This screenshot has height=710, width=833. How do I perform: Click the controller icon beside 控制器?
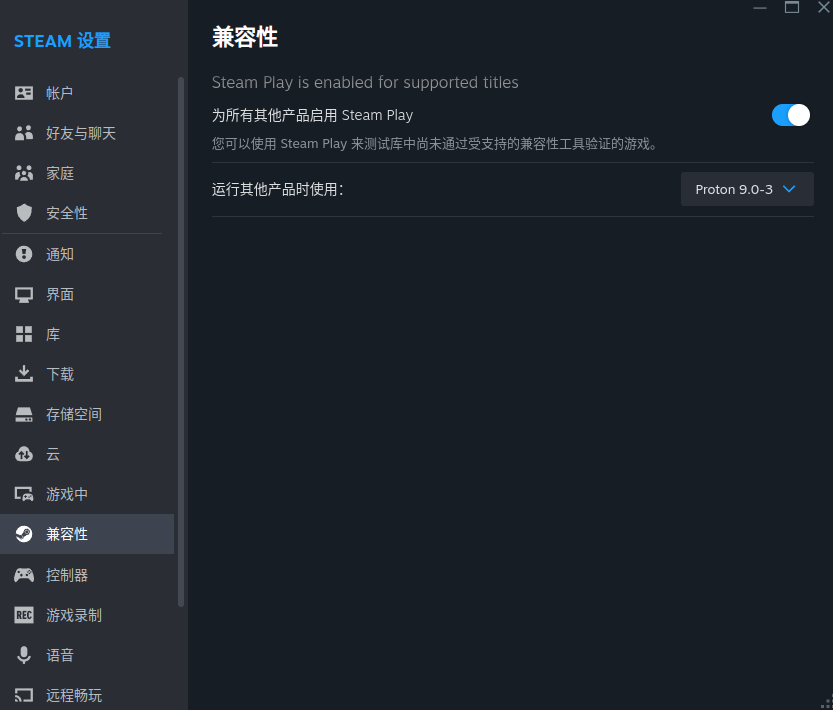pos(24,575)
